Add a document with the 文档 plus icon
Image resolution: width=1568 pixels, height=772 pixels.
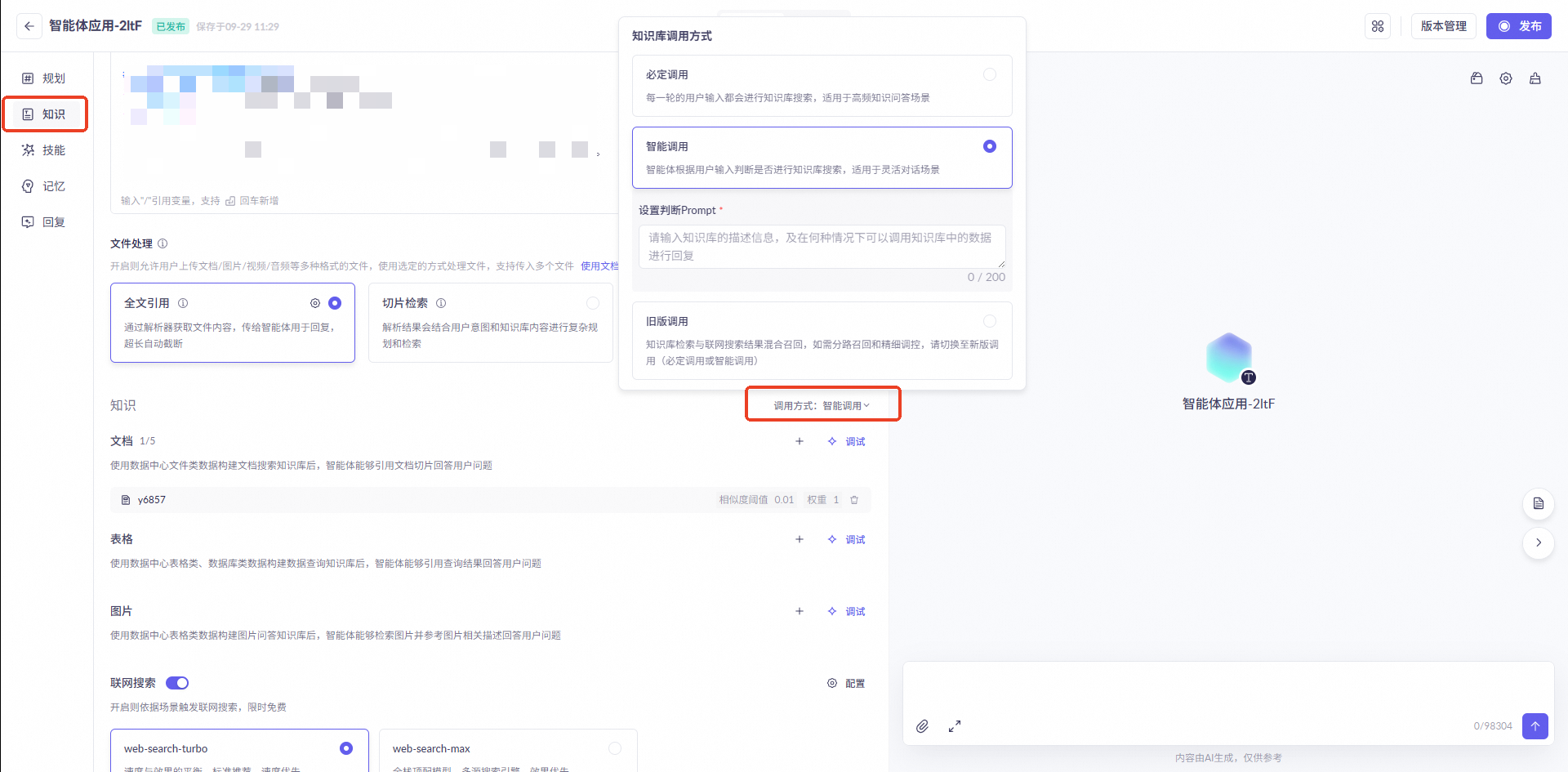800,441
